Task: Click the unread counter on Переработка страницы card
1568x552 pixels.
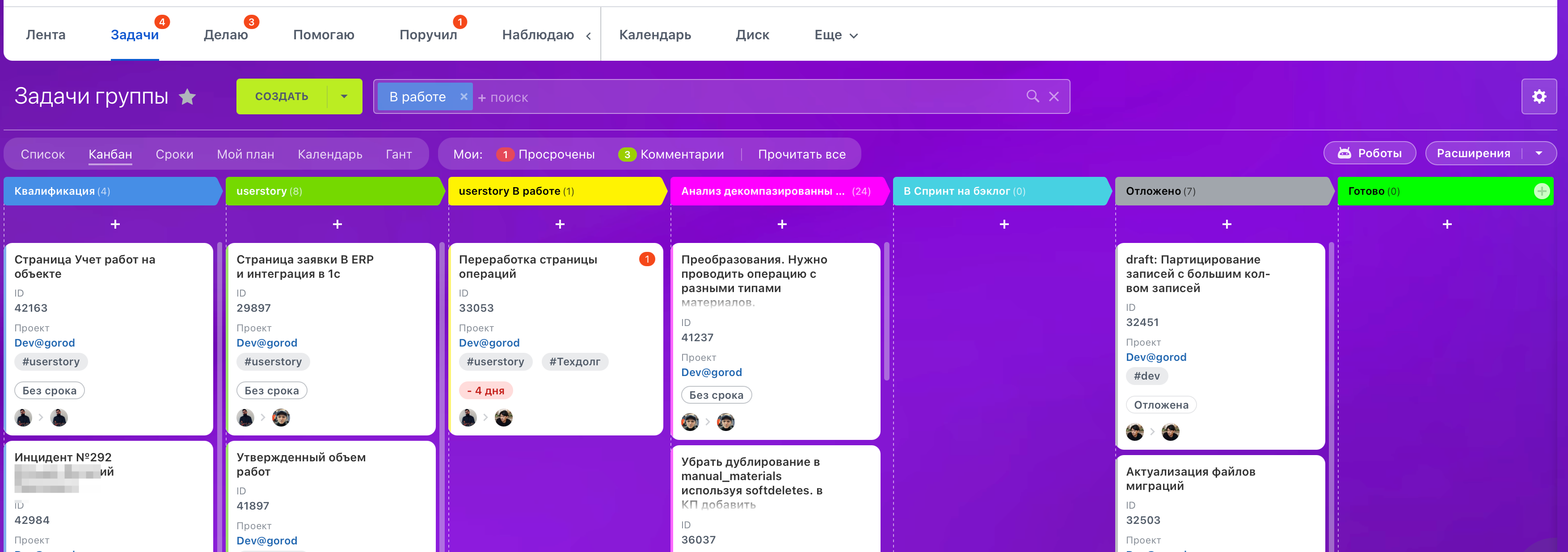Action: coord(647,259)
